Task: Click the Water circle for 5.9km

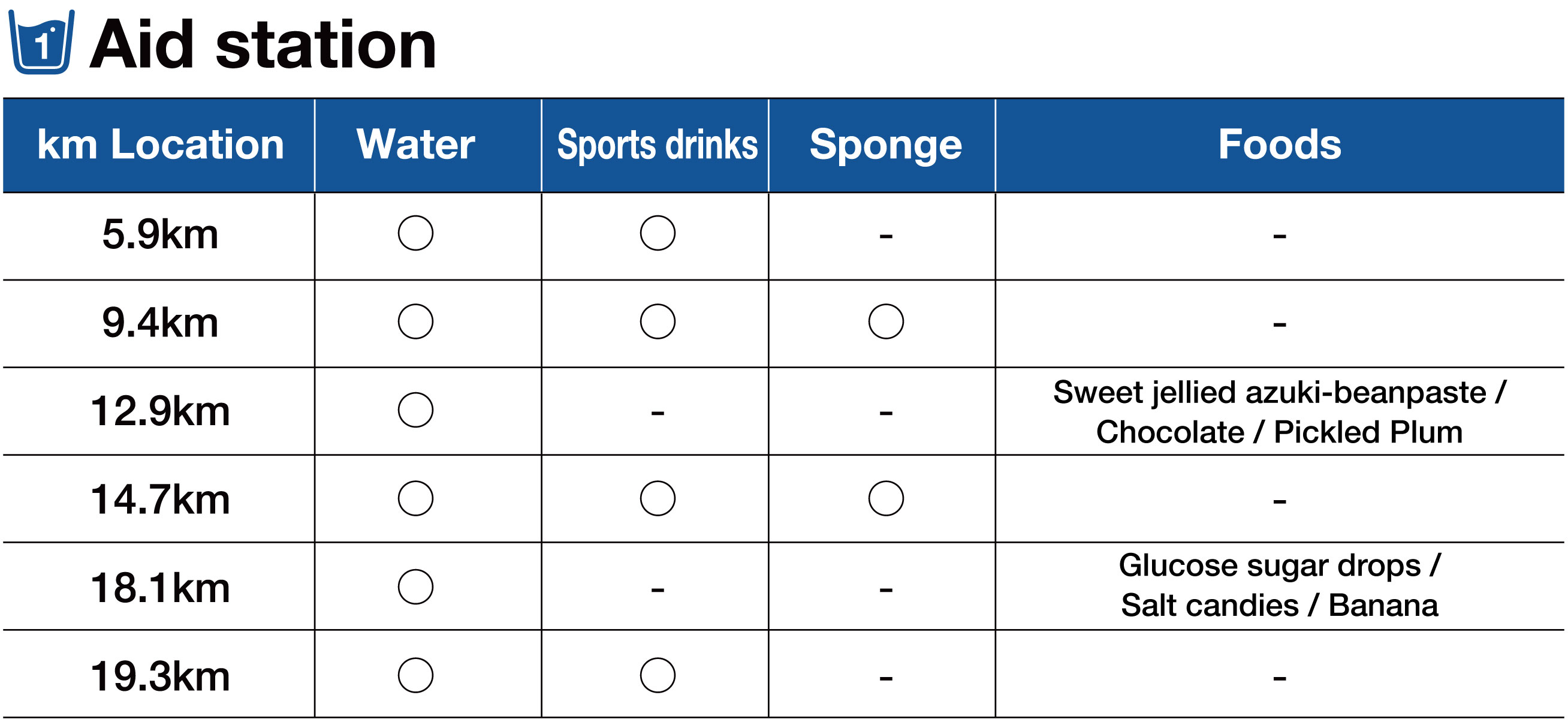Action: pyautogui.click(x=415, y=233)
